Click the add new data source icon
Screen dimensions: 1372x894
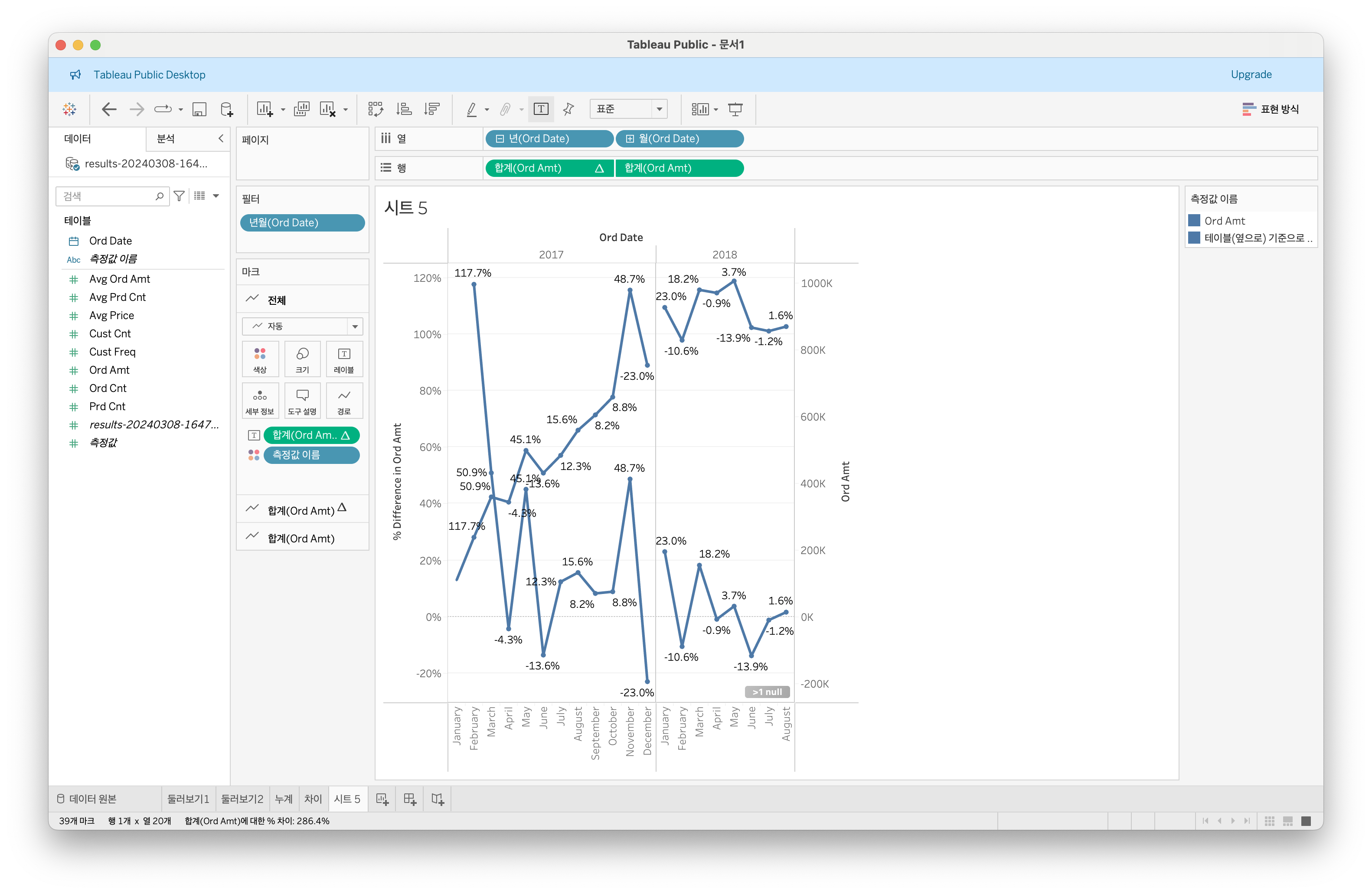tap(227, 109)
